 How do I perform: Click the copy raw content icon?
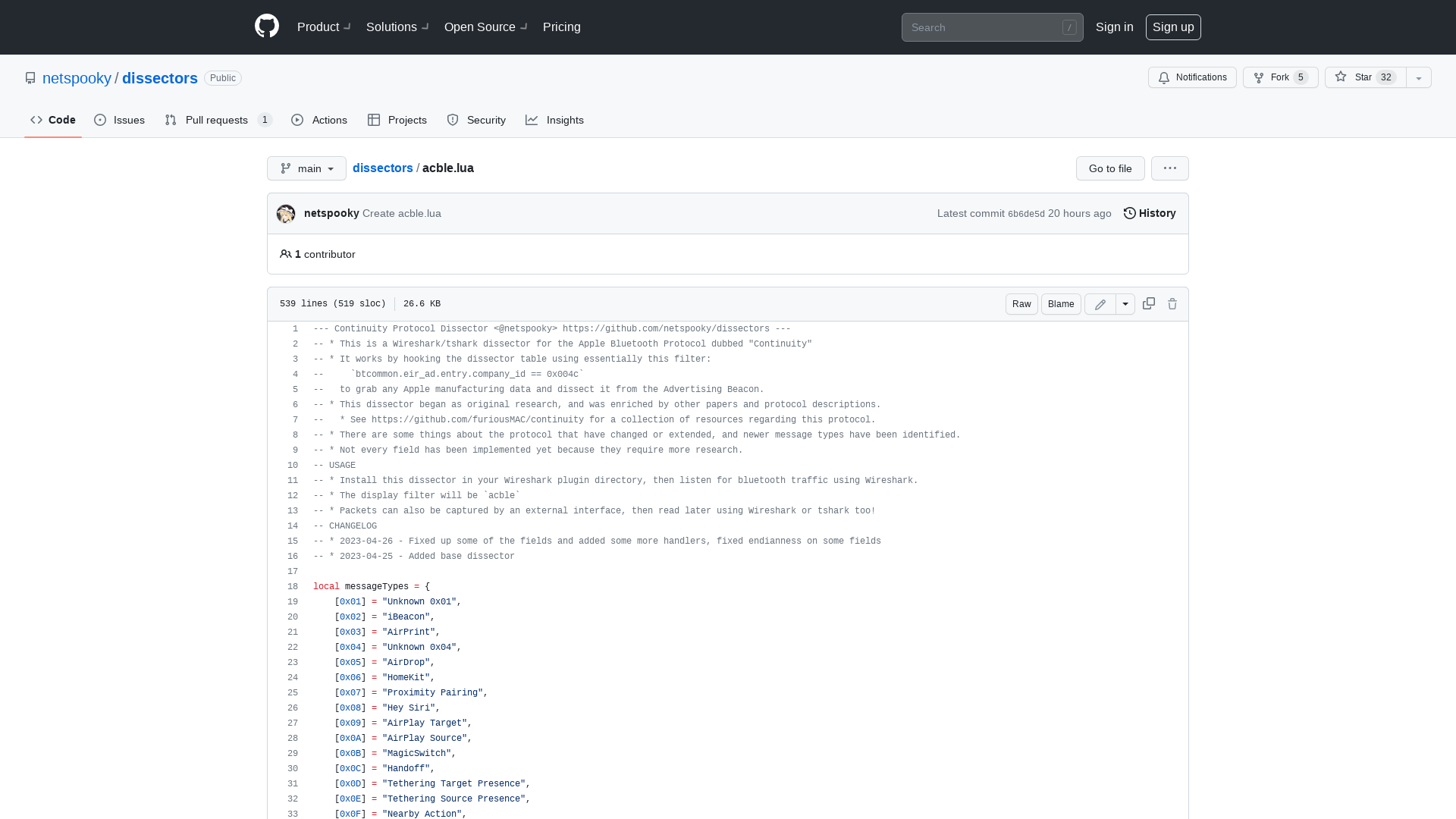[1148, 304]
